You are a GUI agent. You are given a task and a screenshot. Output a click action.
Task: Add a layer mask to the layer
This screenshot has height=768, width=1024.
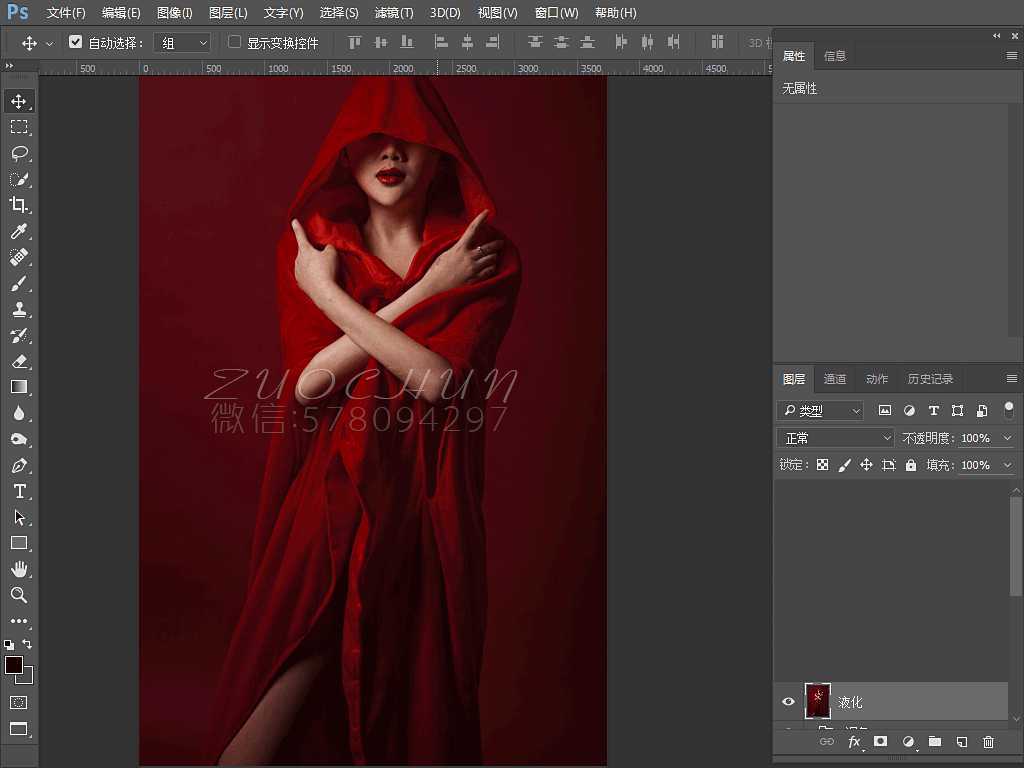881,742
